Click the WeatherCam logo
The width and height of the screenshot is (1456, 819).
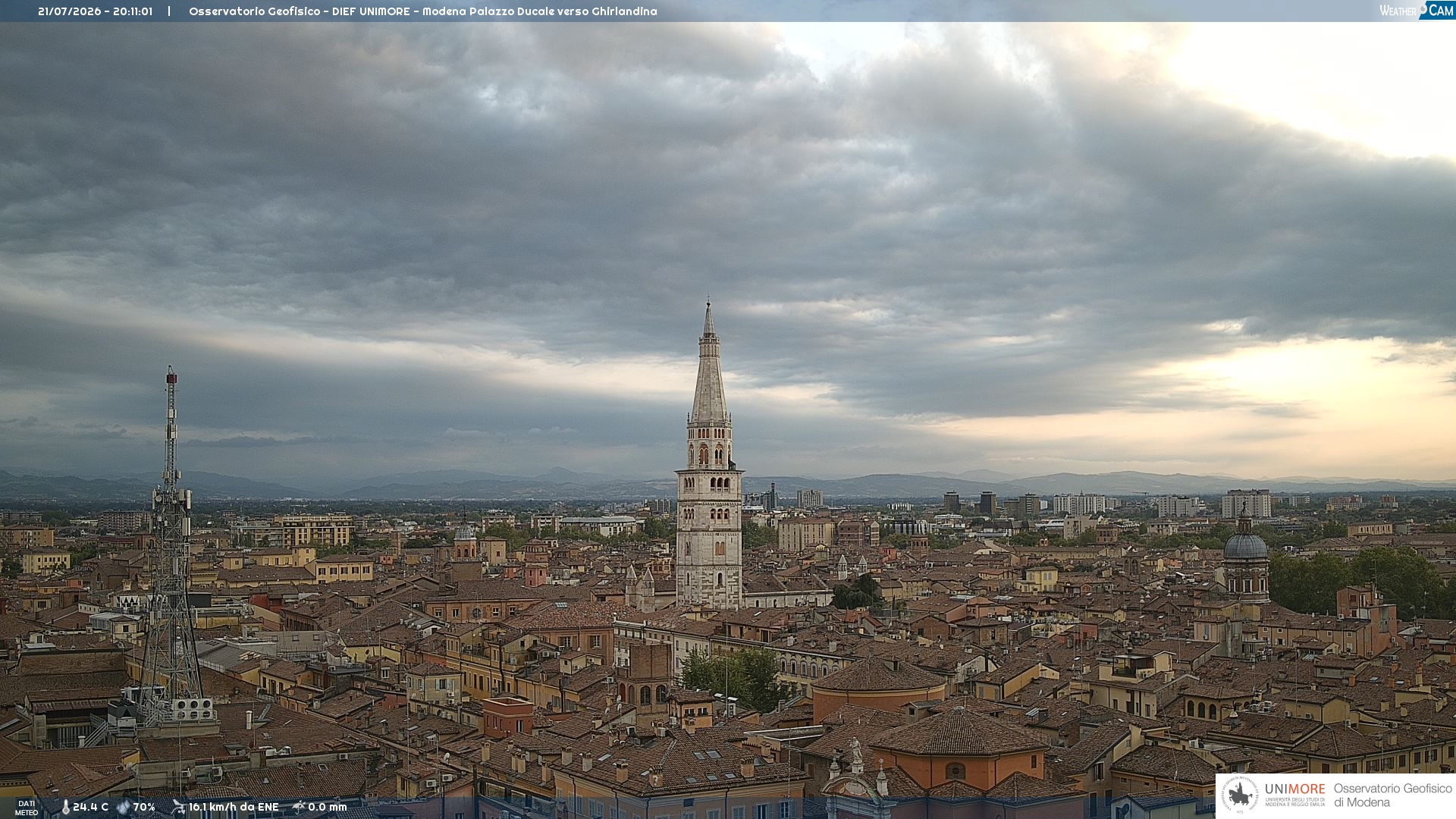coord(1417,11)
